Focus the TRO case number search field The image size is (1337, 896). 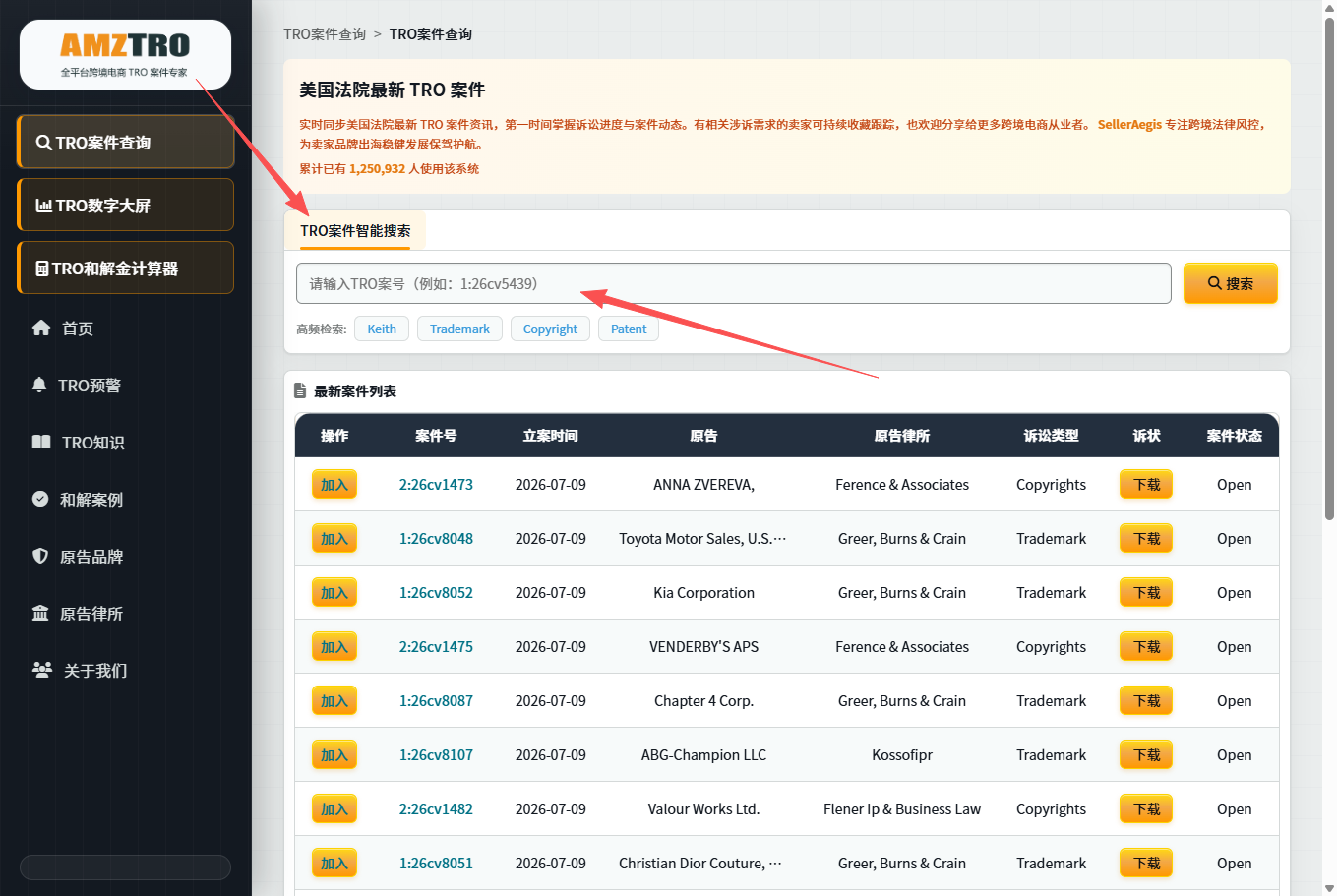pos(733,283)
